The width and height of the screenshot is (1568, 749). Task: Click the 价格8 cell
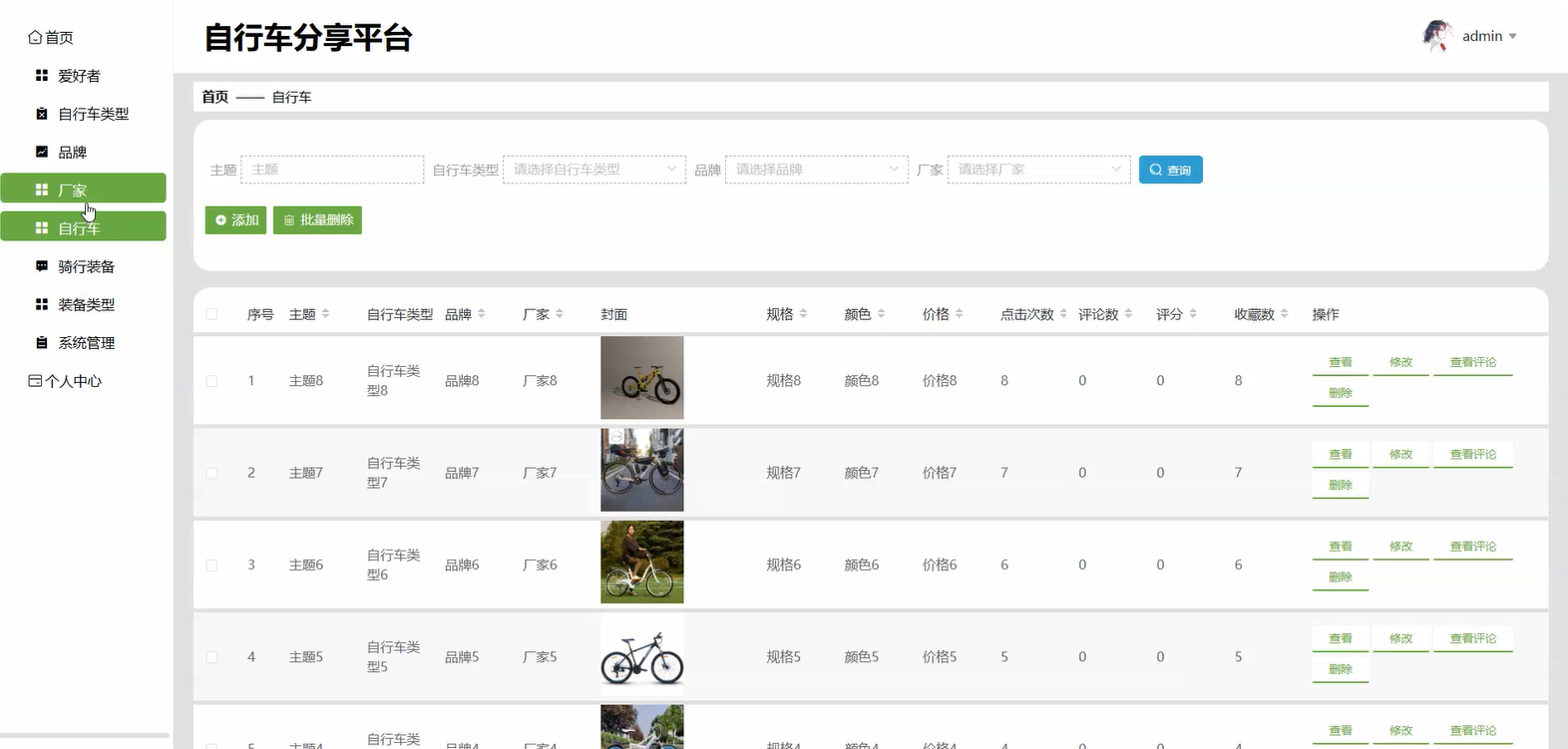[940, 381]
